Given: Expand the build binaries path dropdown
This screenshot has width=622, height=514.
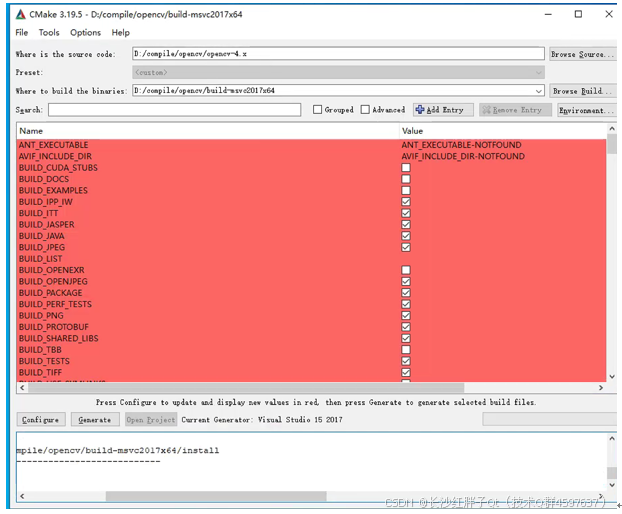Looking at the screenshot, I should tap(538, 91).
